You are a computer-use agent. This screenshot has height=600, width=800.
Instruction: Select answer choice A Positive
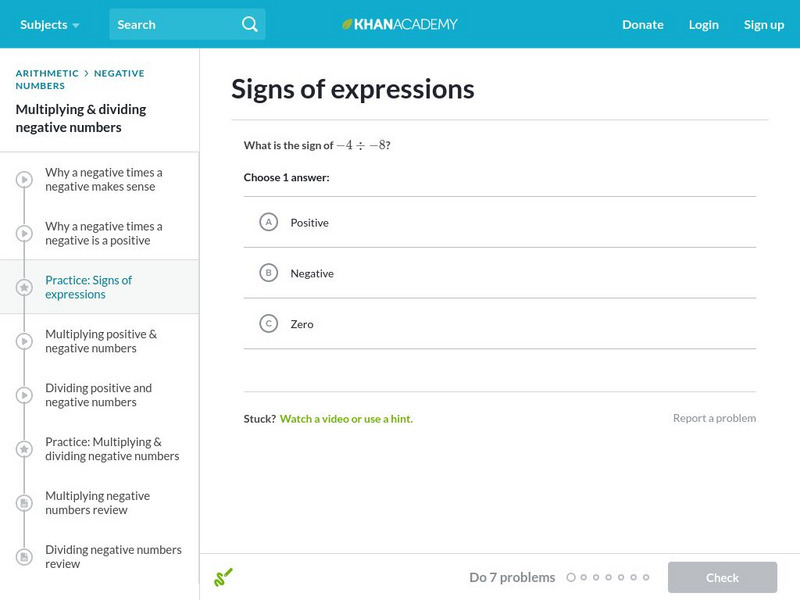click(x=268, y=222)
